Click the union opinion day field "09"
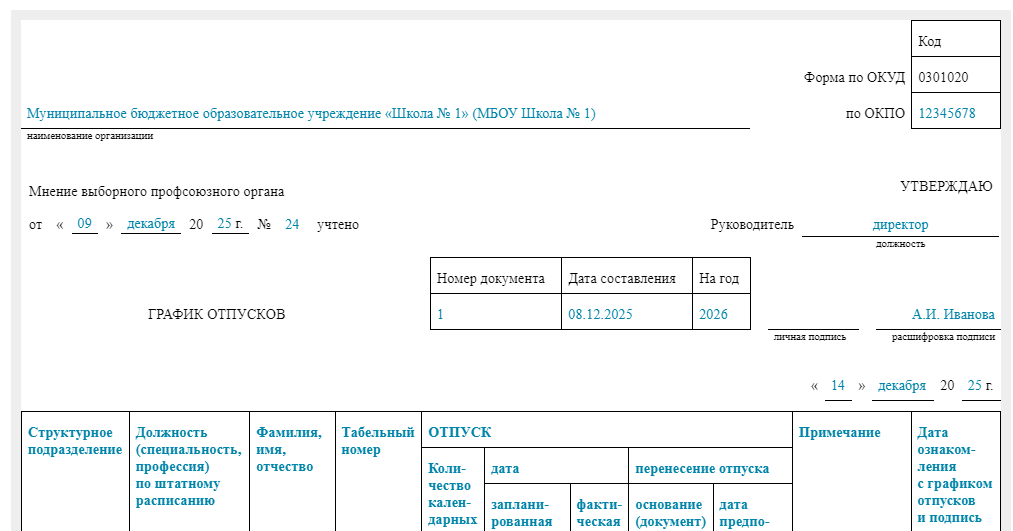Image resolution: width=1013 pixels, height=531 pixels. [85, 224]
